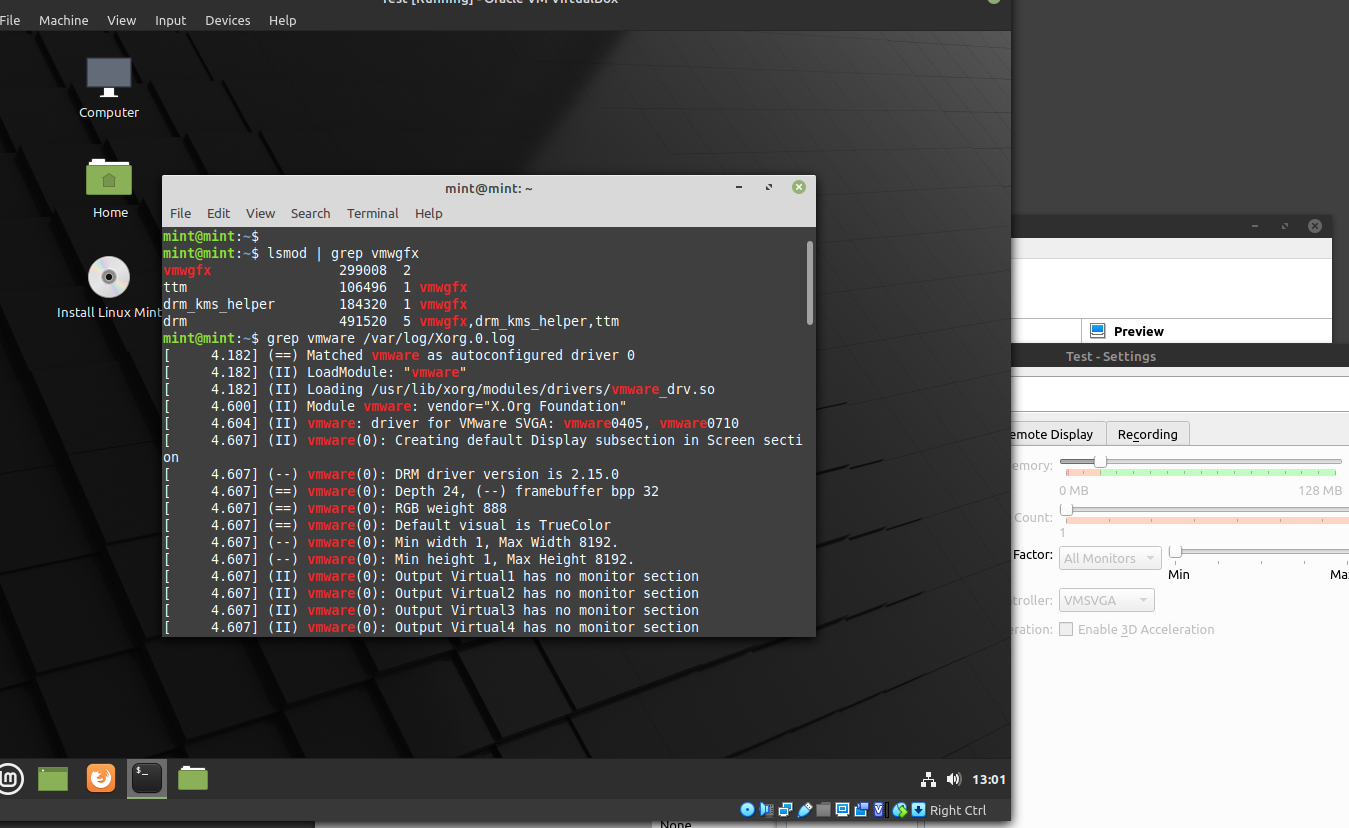Minimize the mint@mint terminal window

[739, 187]
